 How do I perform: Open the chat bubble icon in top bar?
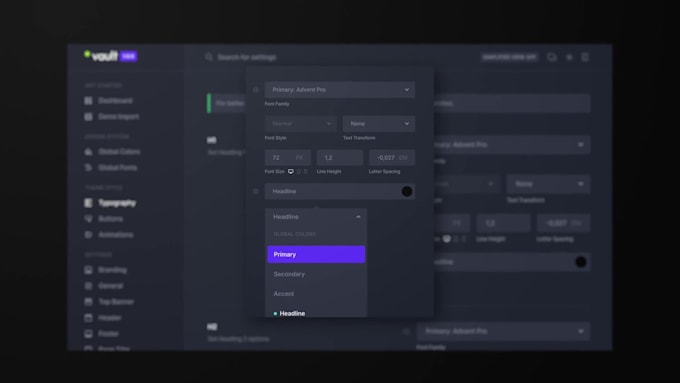(x=552, y=57)
